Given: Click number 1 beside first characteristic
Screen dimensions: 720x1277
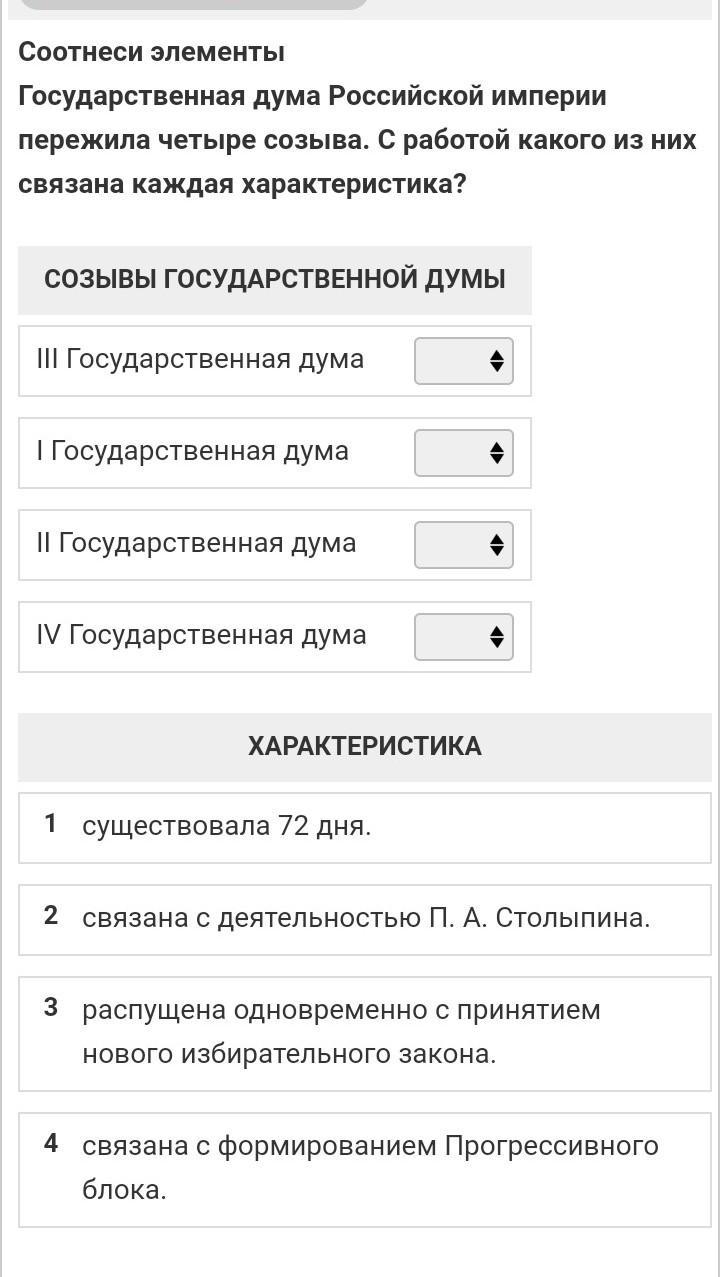Looking at the screenshot, I should coord(50,824).
